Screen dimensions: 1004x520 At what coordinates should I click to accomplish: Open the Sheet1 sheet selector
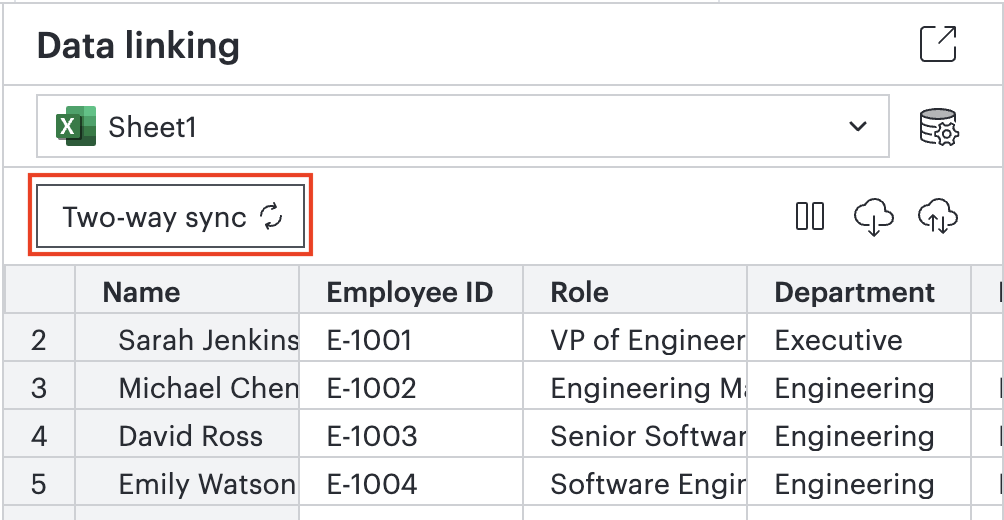[x=462, y=126]
